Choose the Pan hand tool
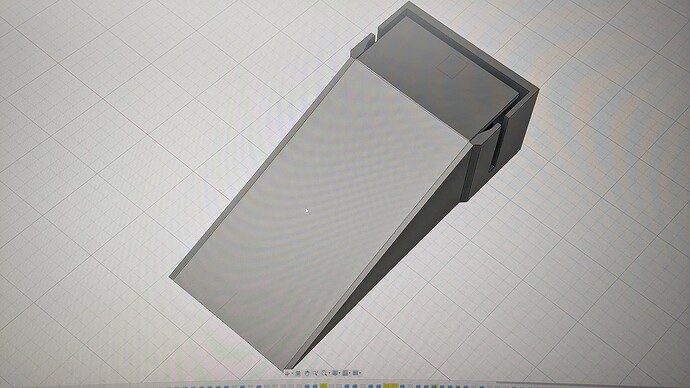Viewport: 690px width, 388px height. 307,373
